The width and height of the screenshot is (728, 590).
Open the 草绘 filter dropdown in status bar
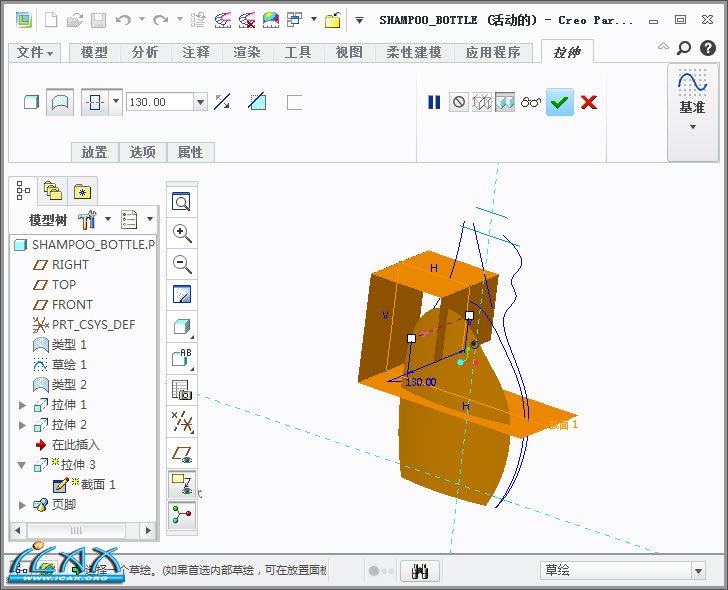(x=698, y=570)
